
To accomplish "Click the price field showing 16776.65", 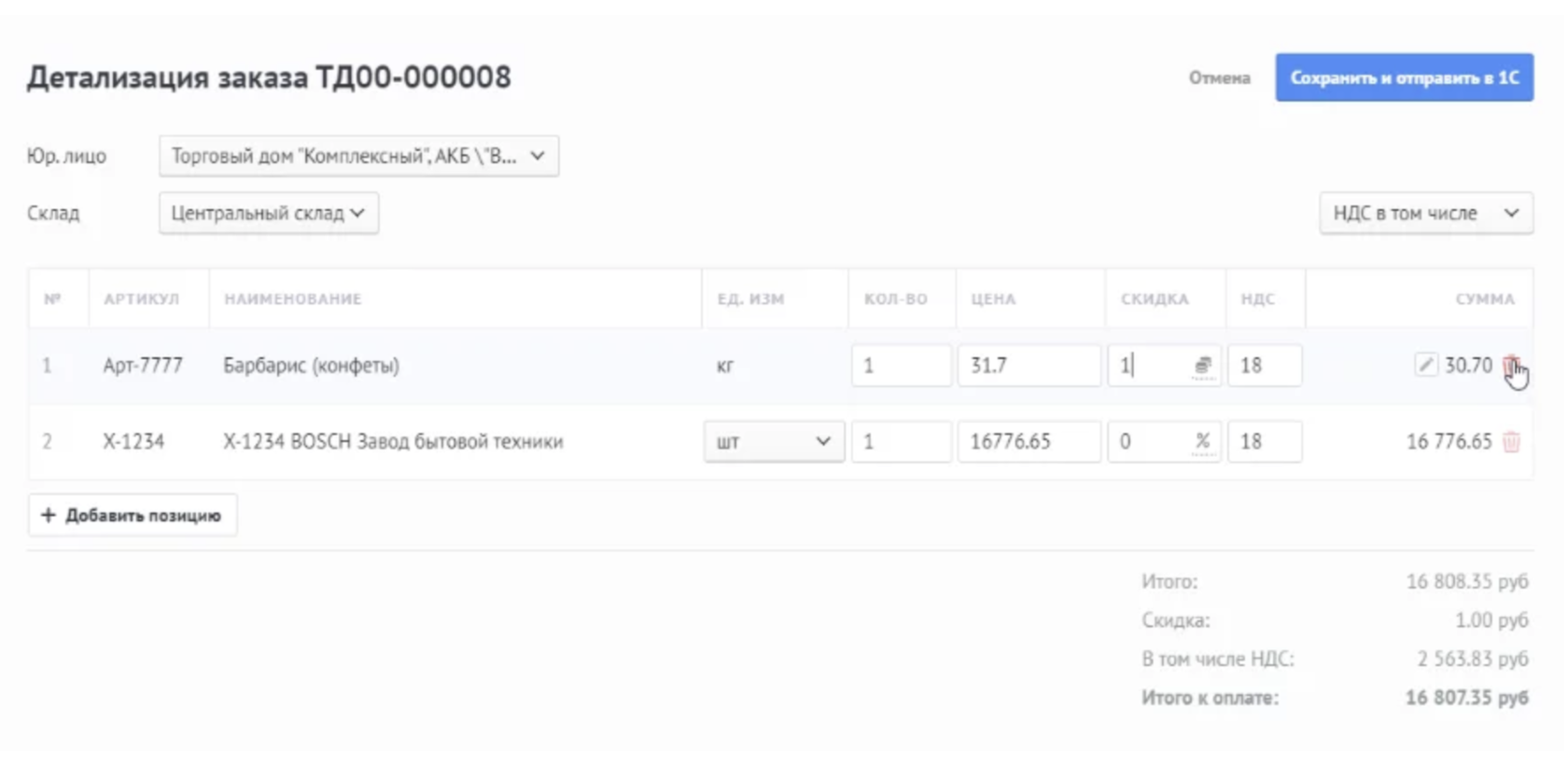I will pyautogui.click(x=1029, y=441).
